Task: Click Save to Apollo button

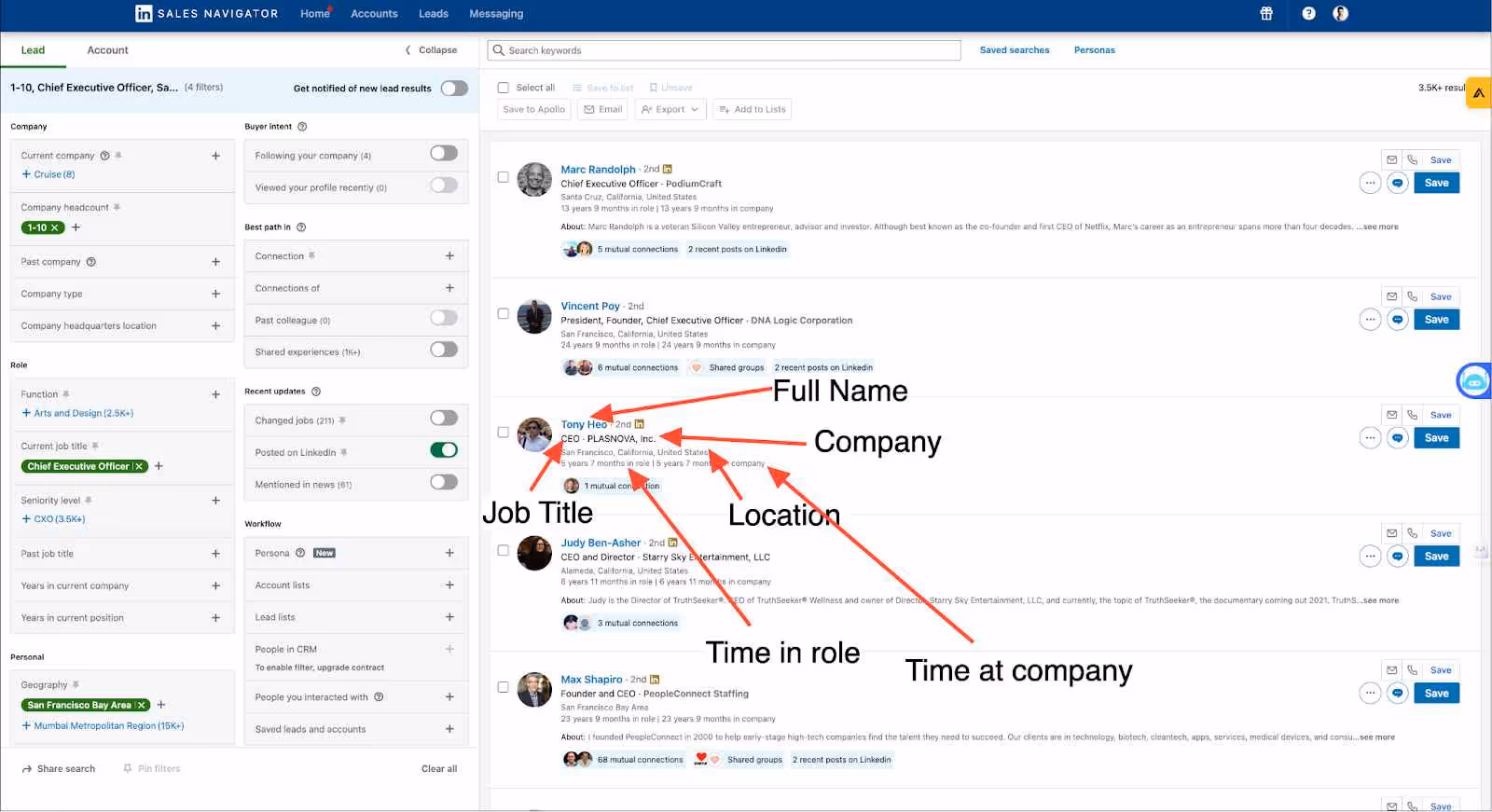Action: [534, 109]
